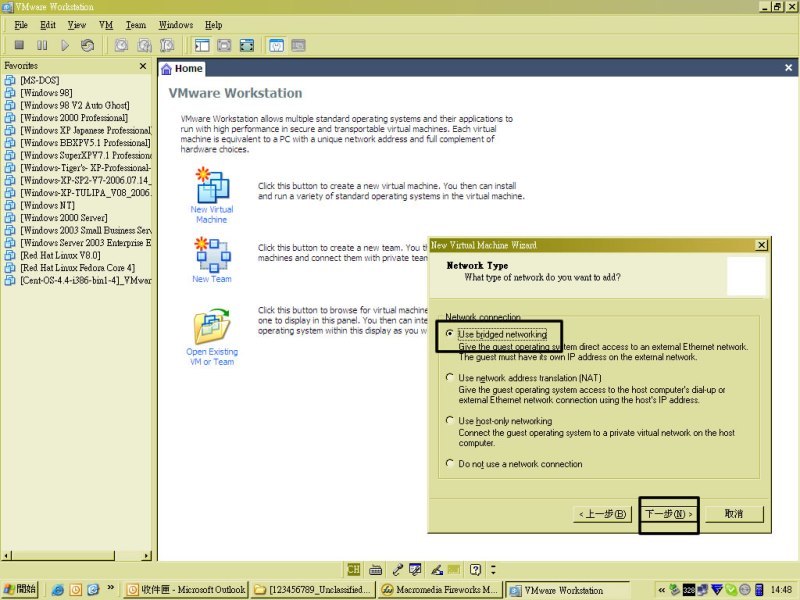
Task: Switch to Macromedia Fireworks taskbar button
Action: pos(440,590)
